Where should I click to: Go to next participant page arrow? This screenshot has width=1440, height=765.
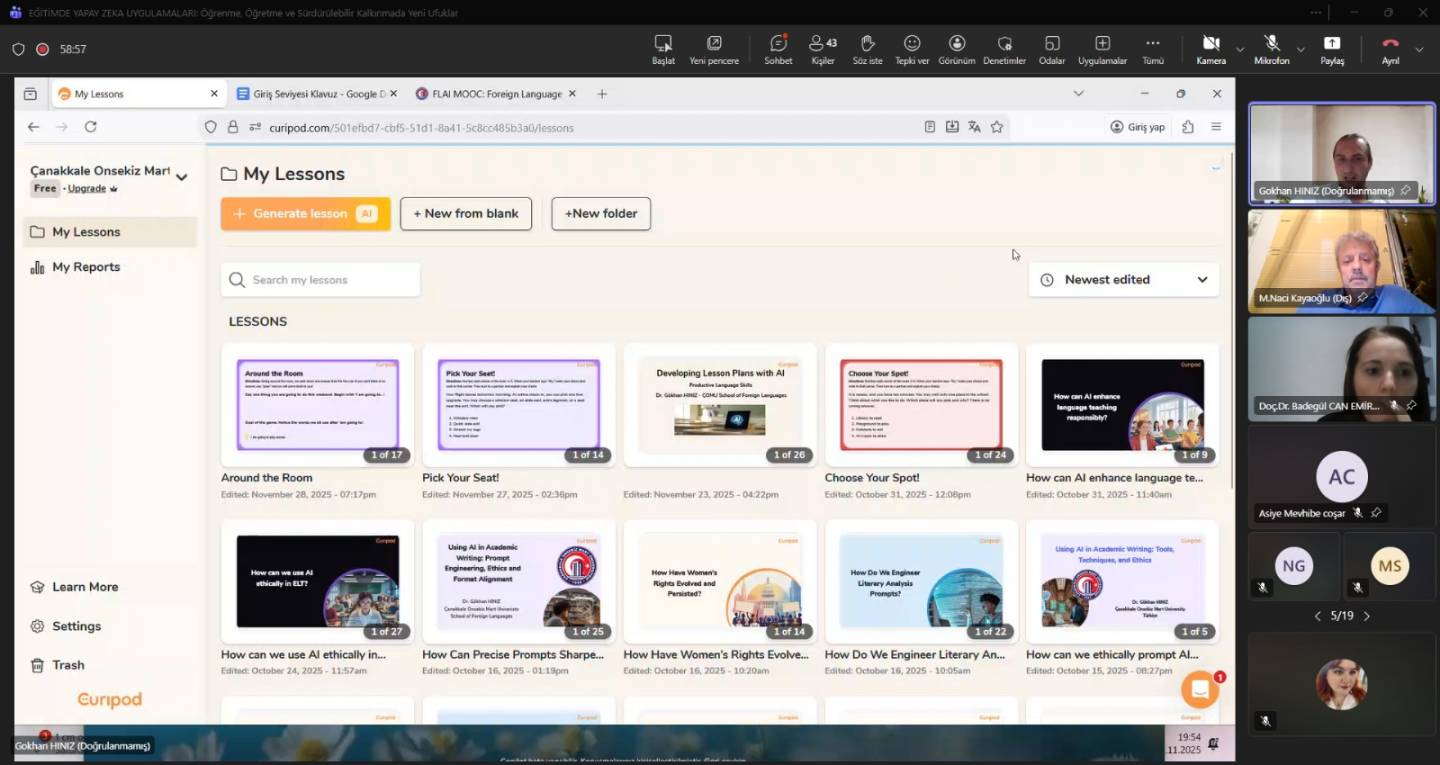1367,616
